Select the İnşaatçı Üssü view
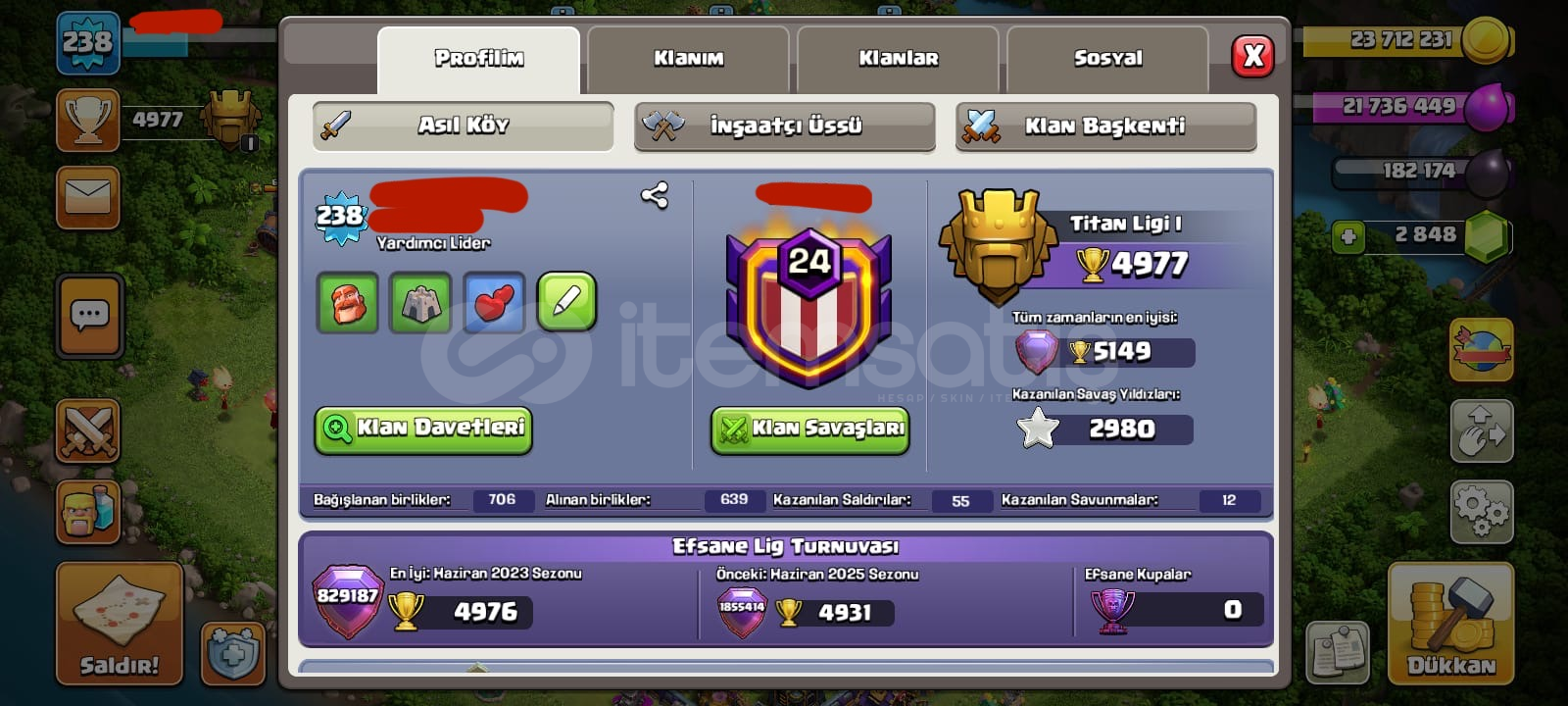Viewport: 1568px width, 706px height. 784,126
